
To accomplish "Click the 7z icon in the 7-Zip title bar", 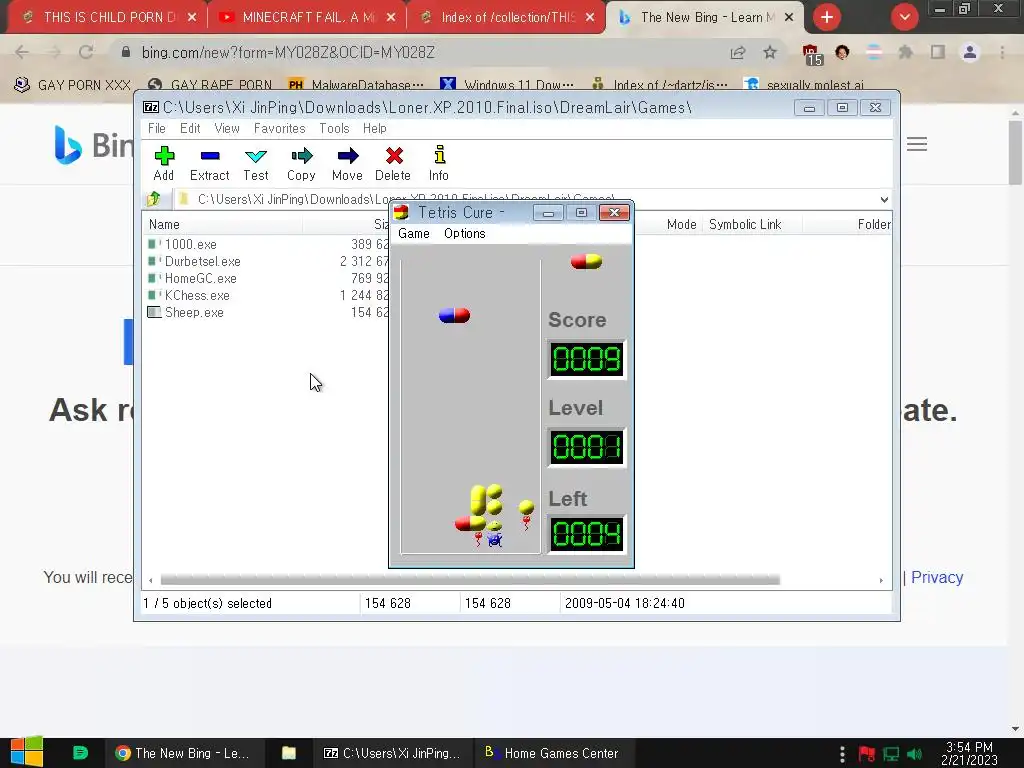I will 151,107.
